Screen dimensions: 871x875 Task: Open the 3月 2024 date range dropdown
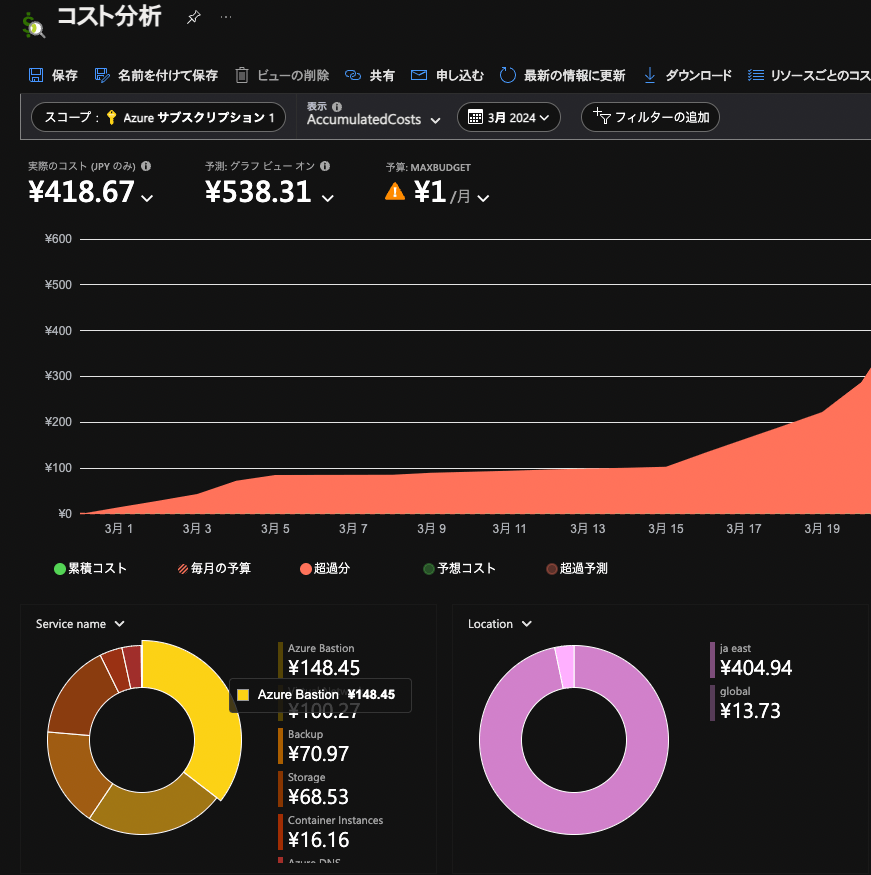point(509,117)
